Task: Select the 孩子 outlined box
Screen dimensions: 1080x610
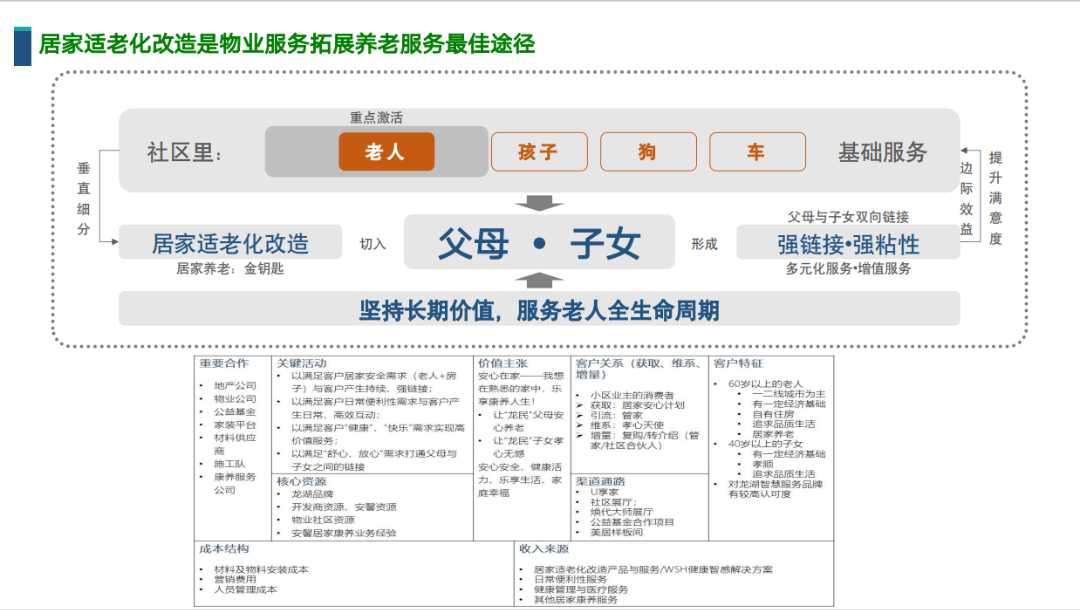Action: click(x=538, y=152)
